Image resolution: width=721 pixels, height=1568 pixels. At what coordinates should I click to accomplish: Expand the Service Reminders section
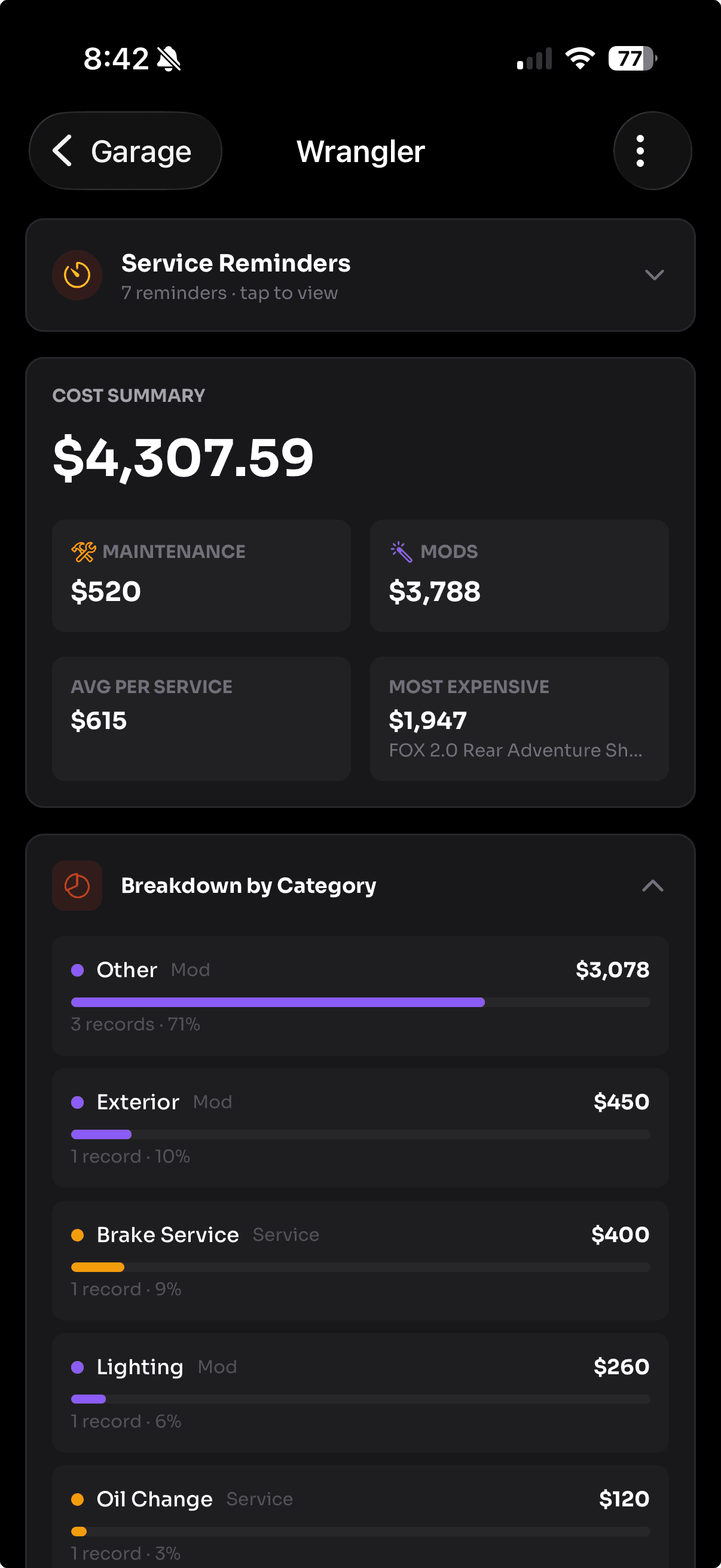(654, 275)
